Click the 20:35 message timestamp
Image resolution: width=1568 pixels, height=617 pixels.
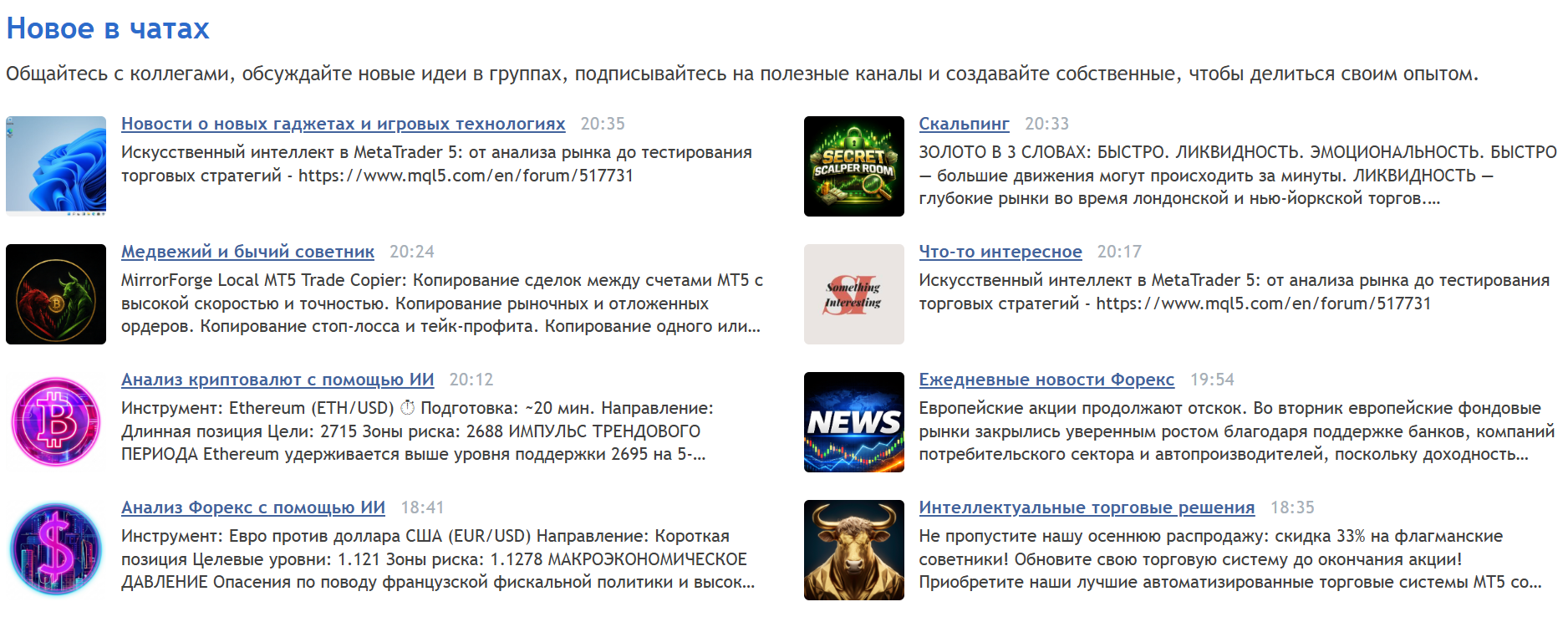pos(603,124)
